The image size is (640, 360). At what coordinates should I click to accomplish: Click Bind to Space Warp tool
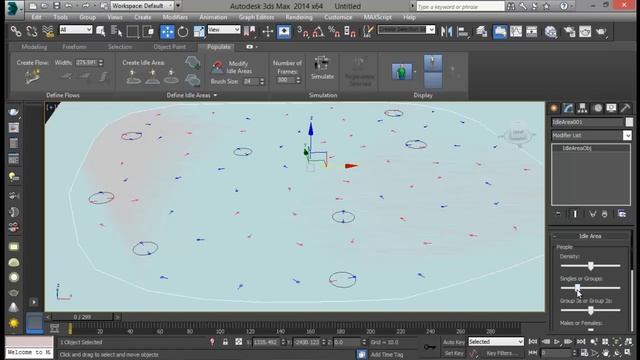[48, 31]
